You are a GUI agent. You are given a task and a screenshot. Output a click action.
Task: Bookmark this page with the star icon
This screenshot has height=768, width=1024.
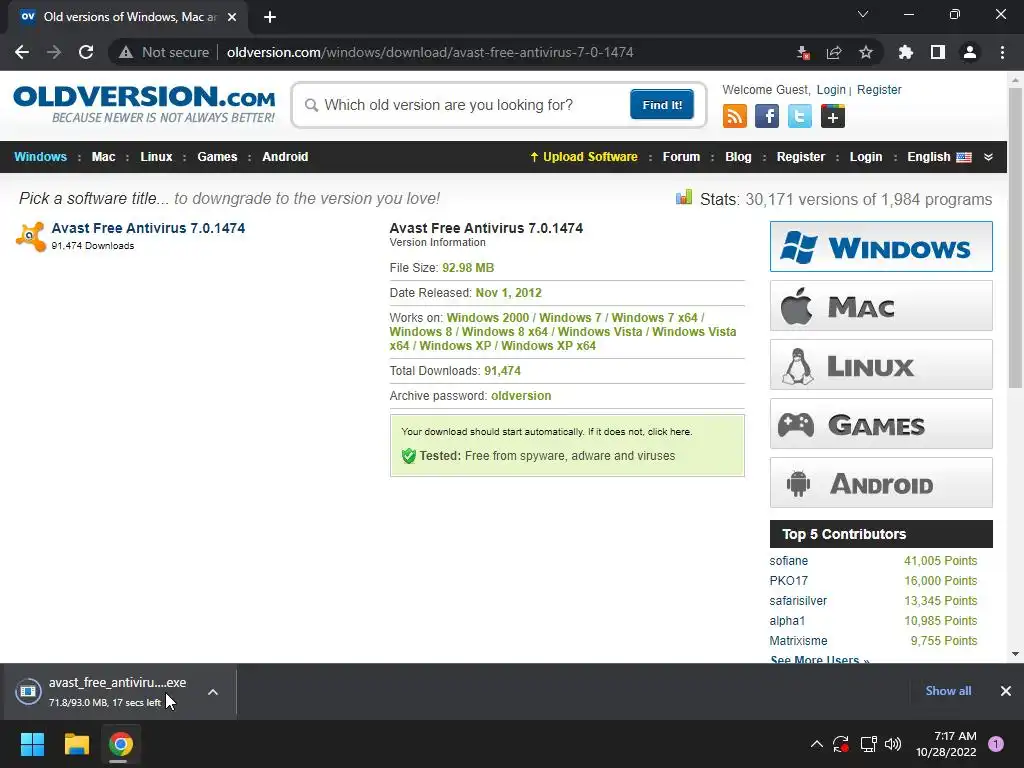866,52
